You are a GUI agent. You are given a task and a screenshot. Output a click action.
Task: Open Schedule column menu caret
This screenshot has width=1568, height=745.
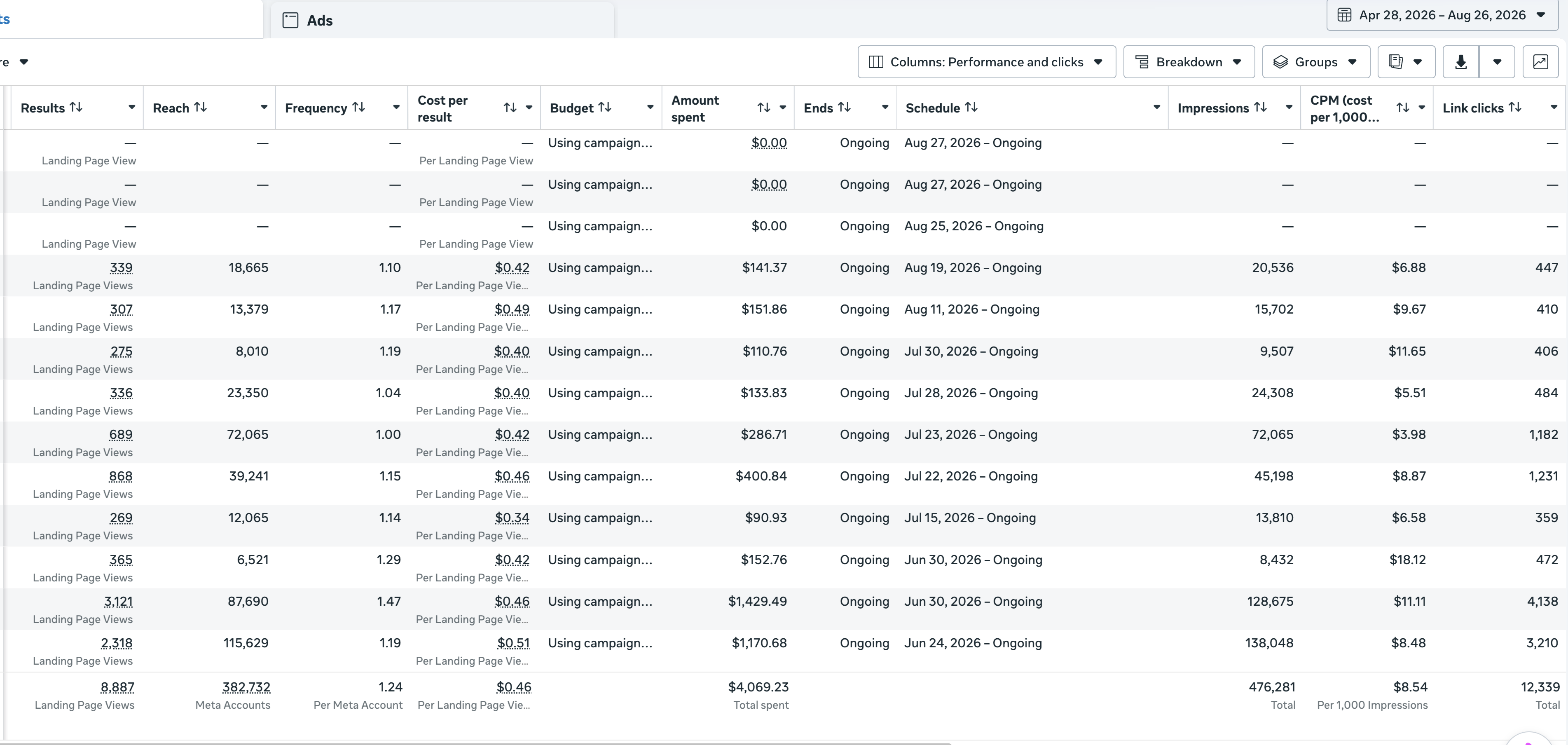point(1156,107)
